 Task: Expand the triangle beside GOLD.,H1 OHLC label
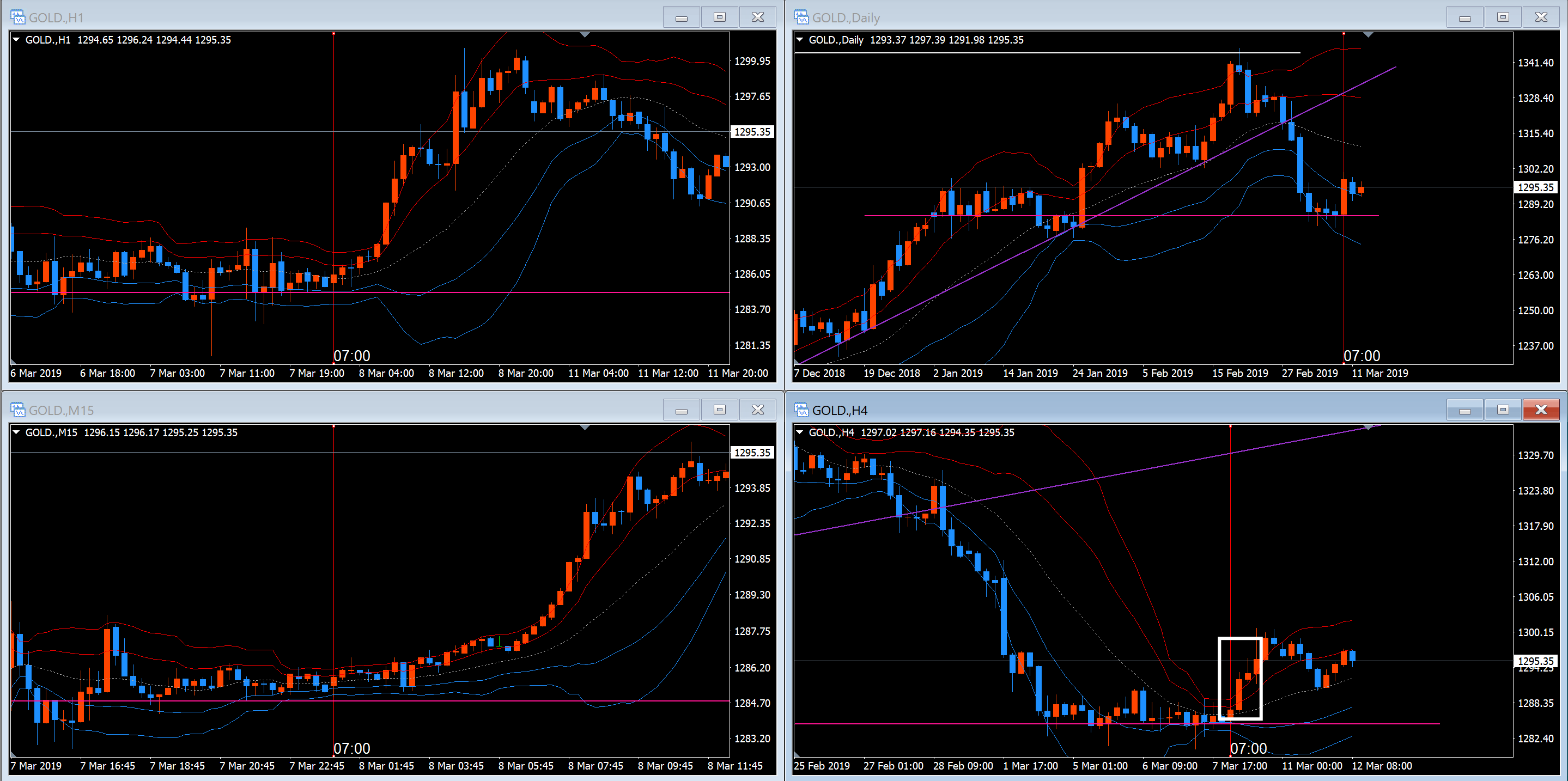[x=16, y=40]
